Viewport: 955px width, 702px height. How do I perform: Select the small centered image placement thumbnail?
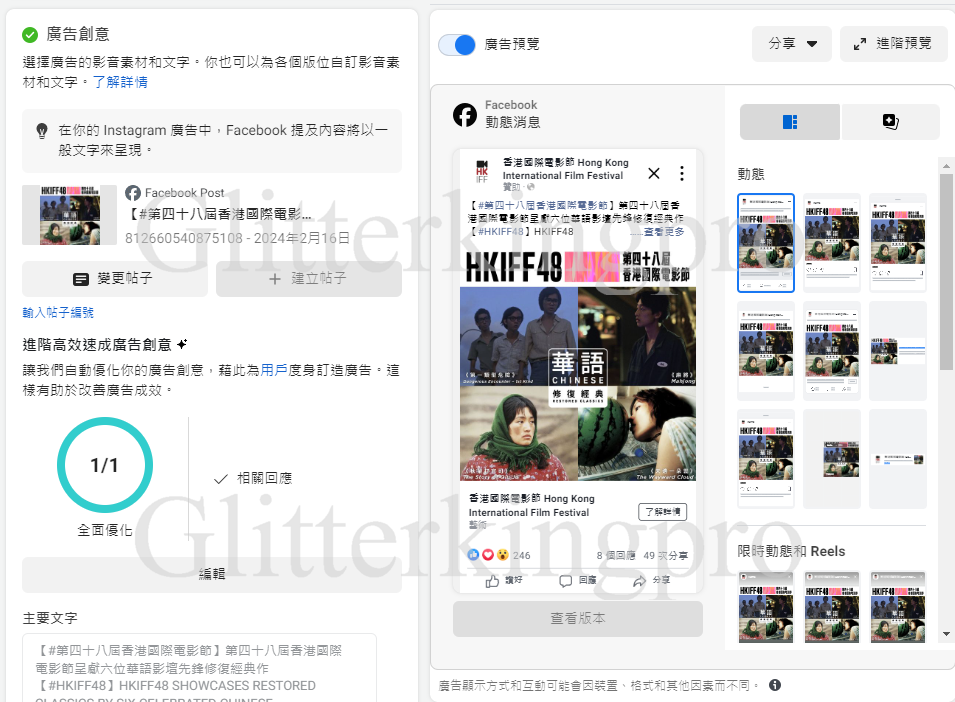831,458
